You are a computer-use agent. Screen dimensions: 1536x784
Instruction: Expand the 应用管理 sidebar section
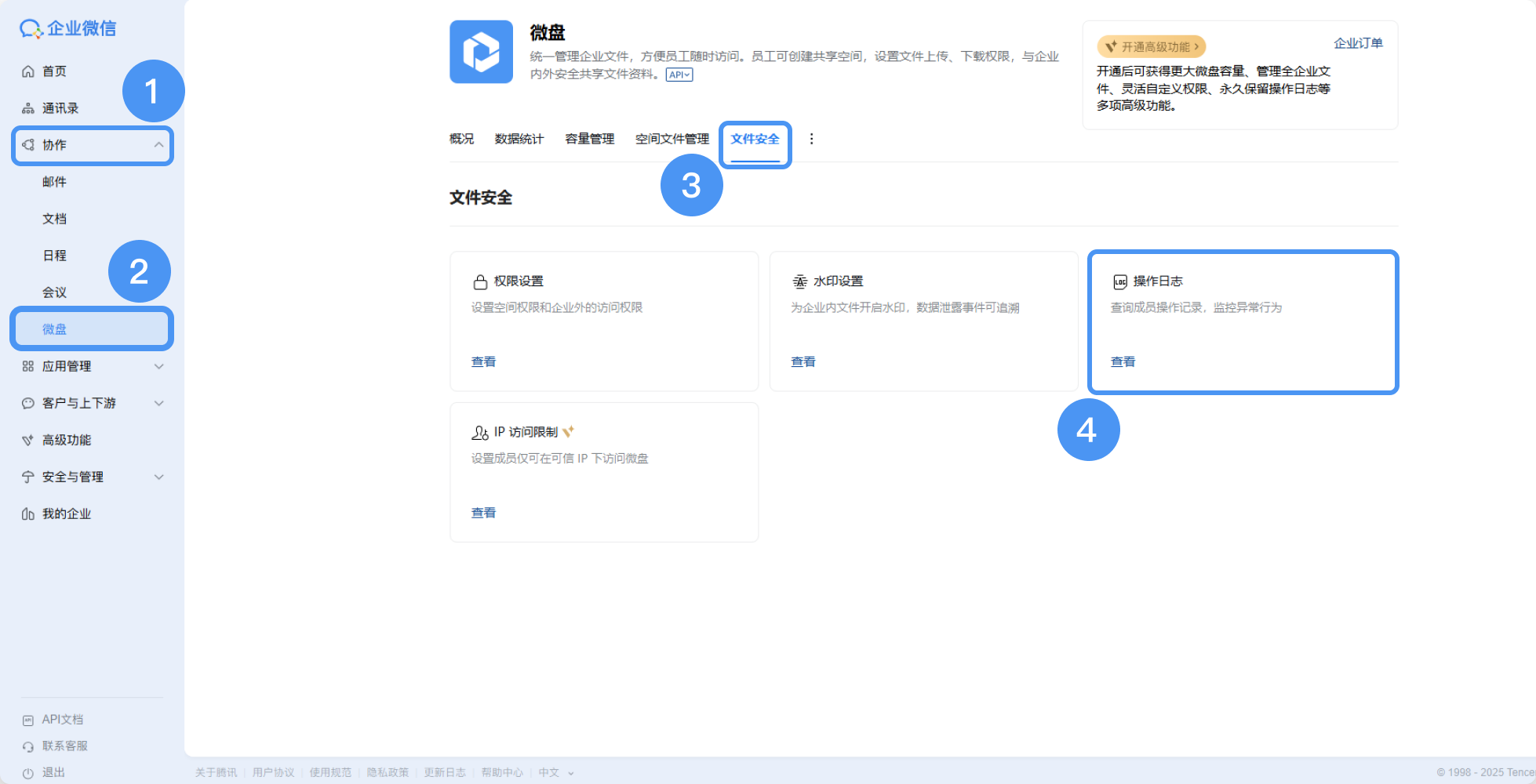click(158, 366)
